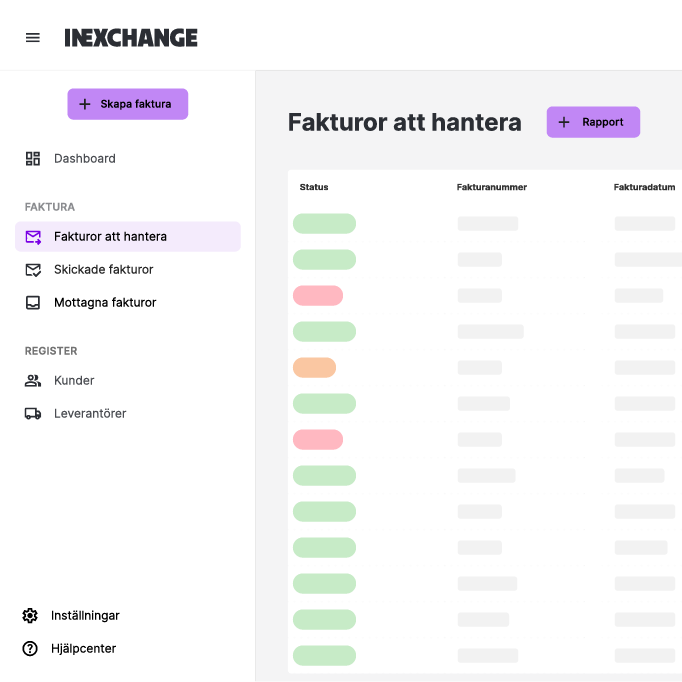This screenshot has width=682, height=682.
Task: Click the Leverantörer truck icon
Action: pyautogui.click(x=33, y=414)
